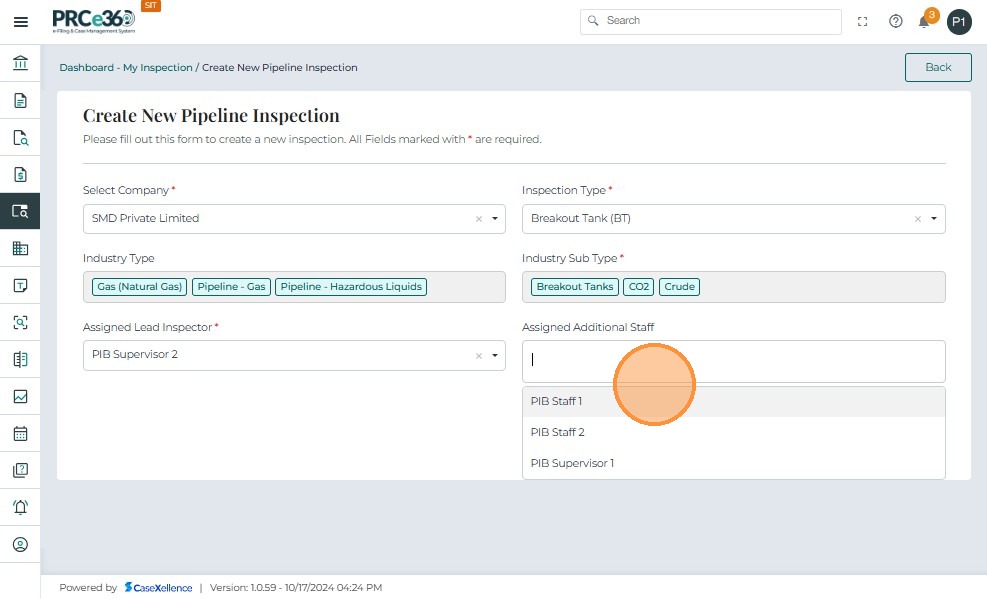Expand the Assigned Lead Inspector dropdown arrow
Viewport: 987px width, 599px height.
click(495, 356)
